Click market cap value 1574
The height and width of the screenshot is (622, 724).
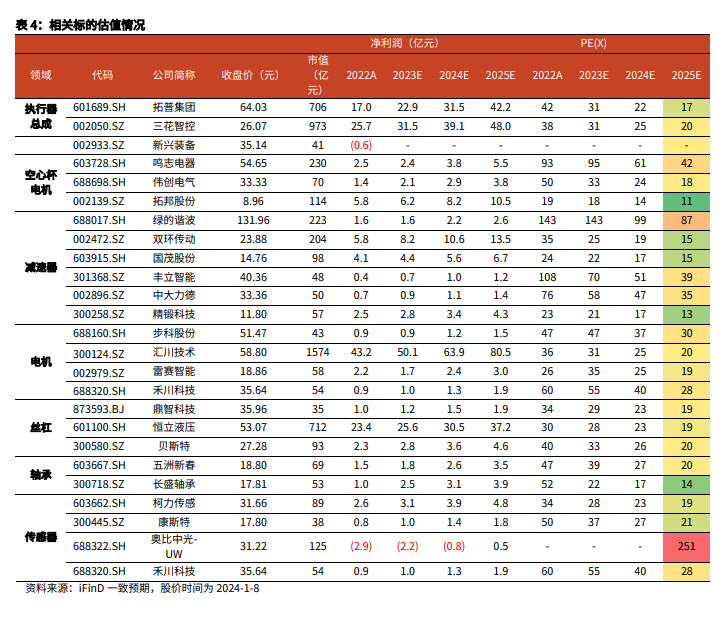coord(318,353)
